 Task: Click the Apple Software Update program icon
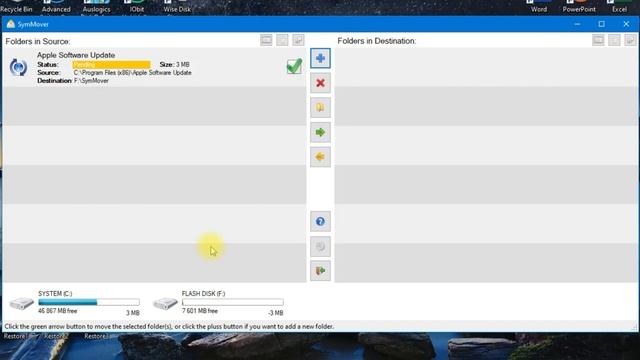[x=18, y=67]
